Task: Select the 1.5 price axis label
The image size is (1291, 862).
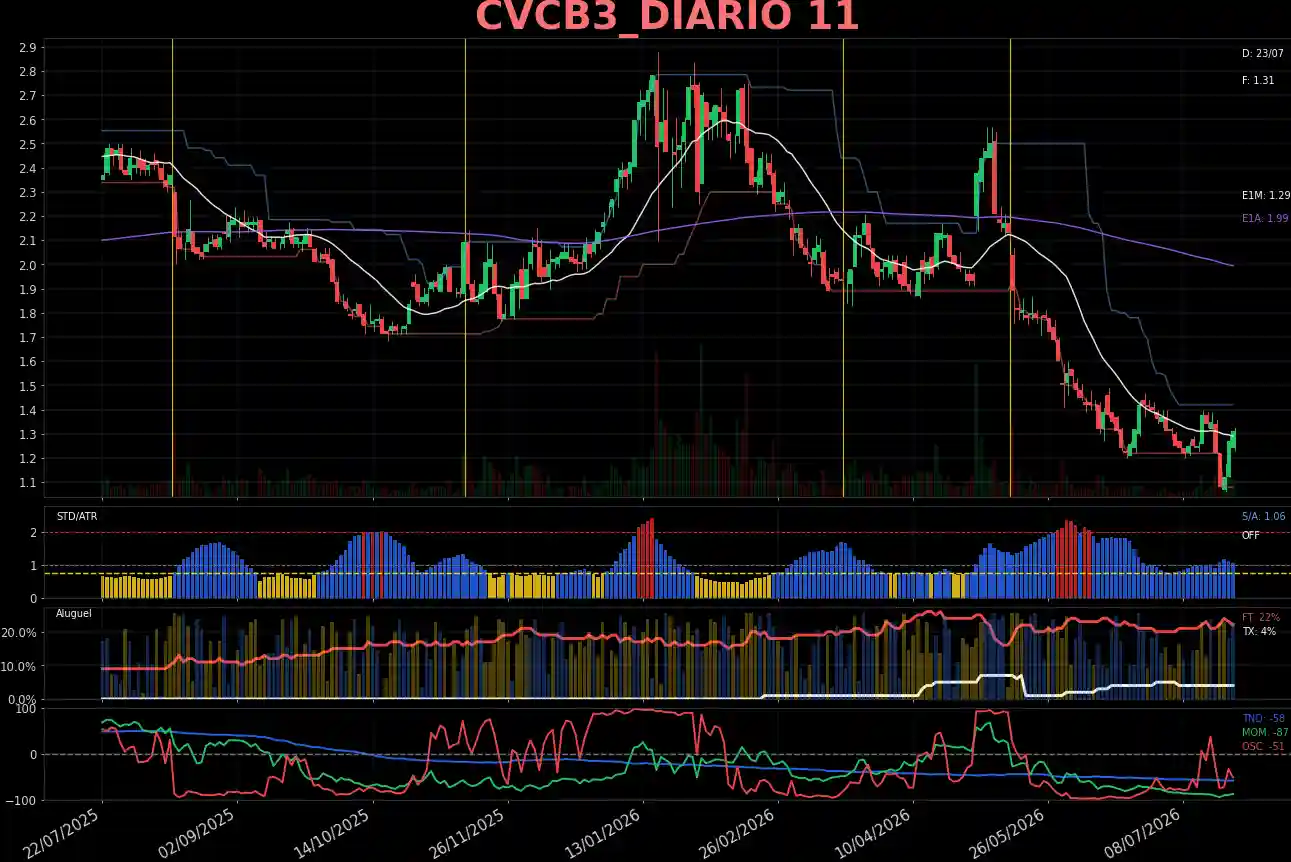Action: 28,386
